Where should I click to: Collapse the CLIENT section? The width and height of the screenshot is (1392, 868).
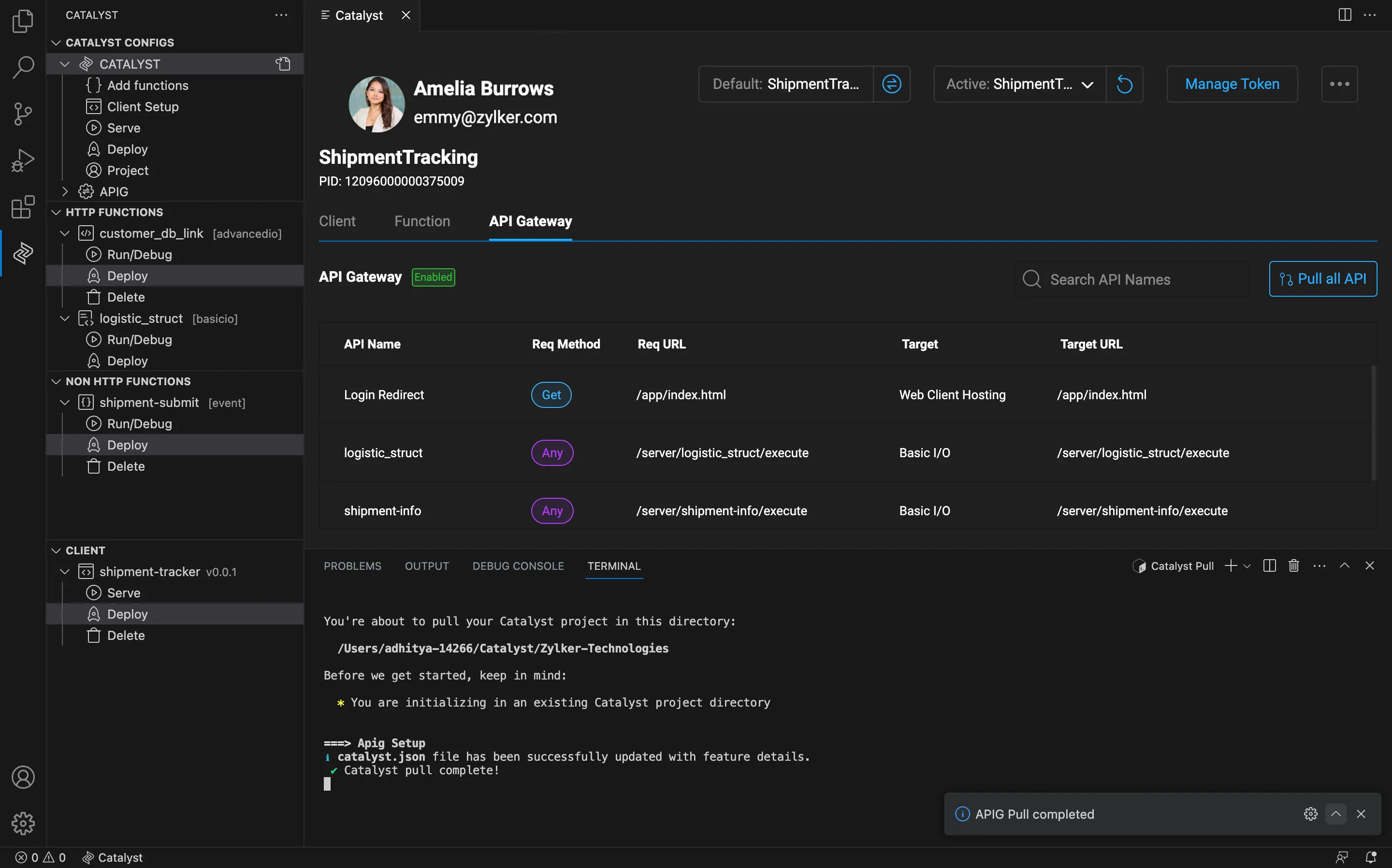click(56, 550)
